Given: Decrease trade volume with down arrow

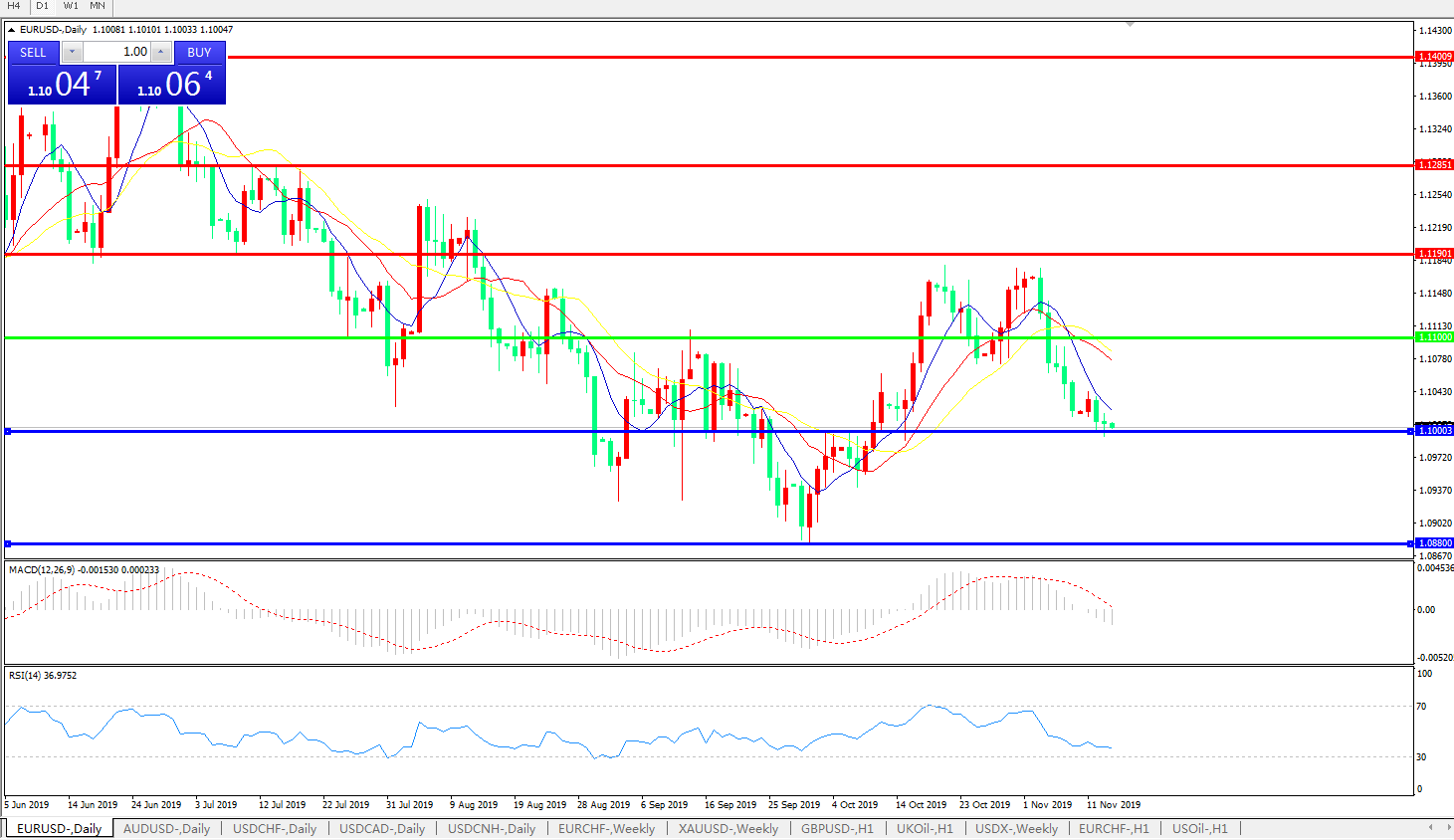Looking at the screenshot, I should pos(73,53).
